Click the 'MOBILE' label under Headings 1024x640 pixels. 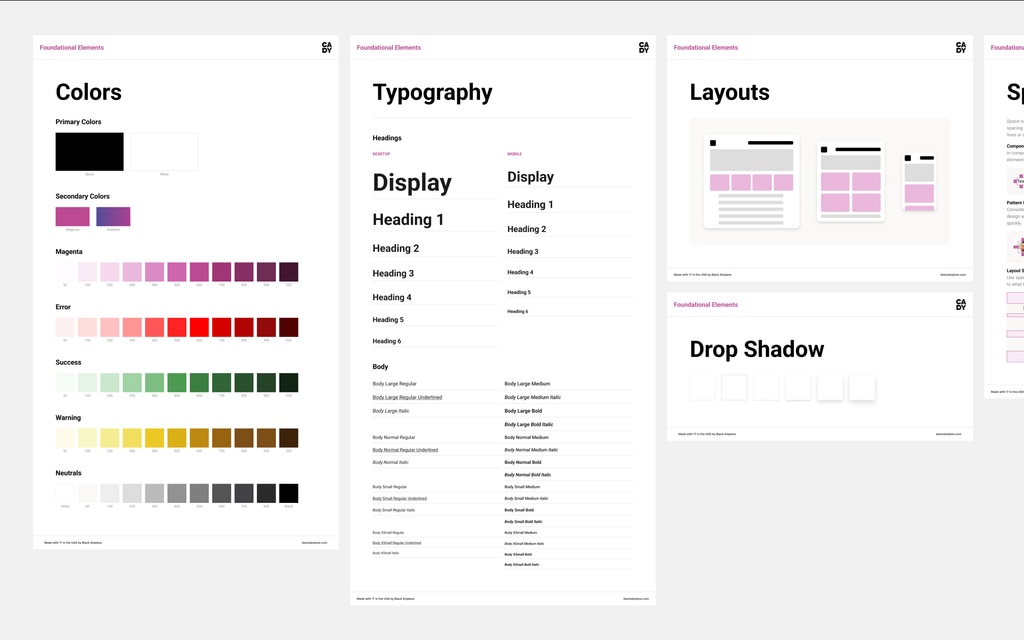(x=515, y=154)
